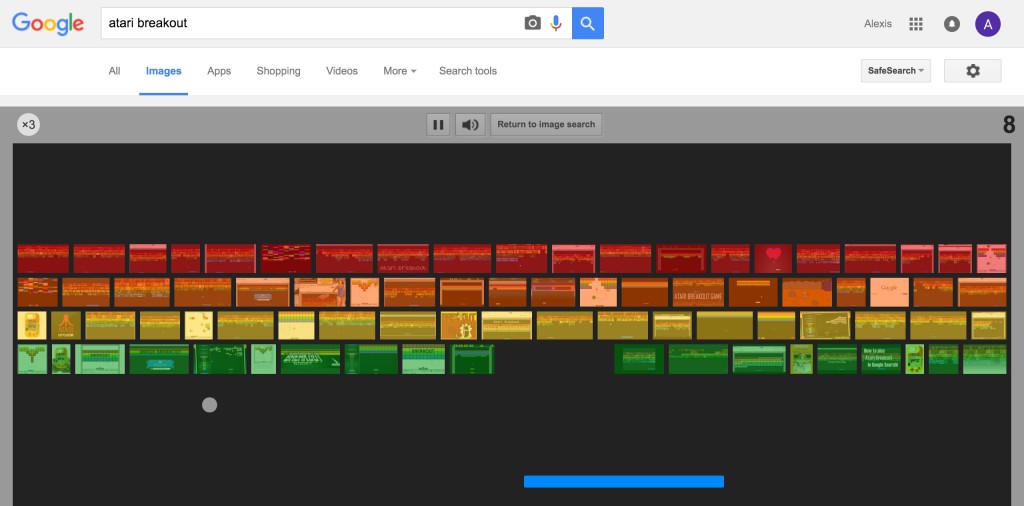Click the ATARI BREAKOUT GAME orange brick
Screen dimensions: 1024x506
tap(698, 293)
